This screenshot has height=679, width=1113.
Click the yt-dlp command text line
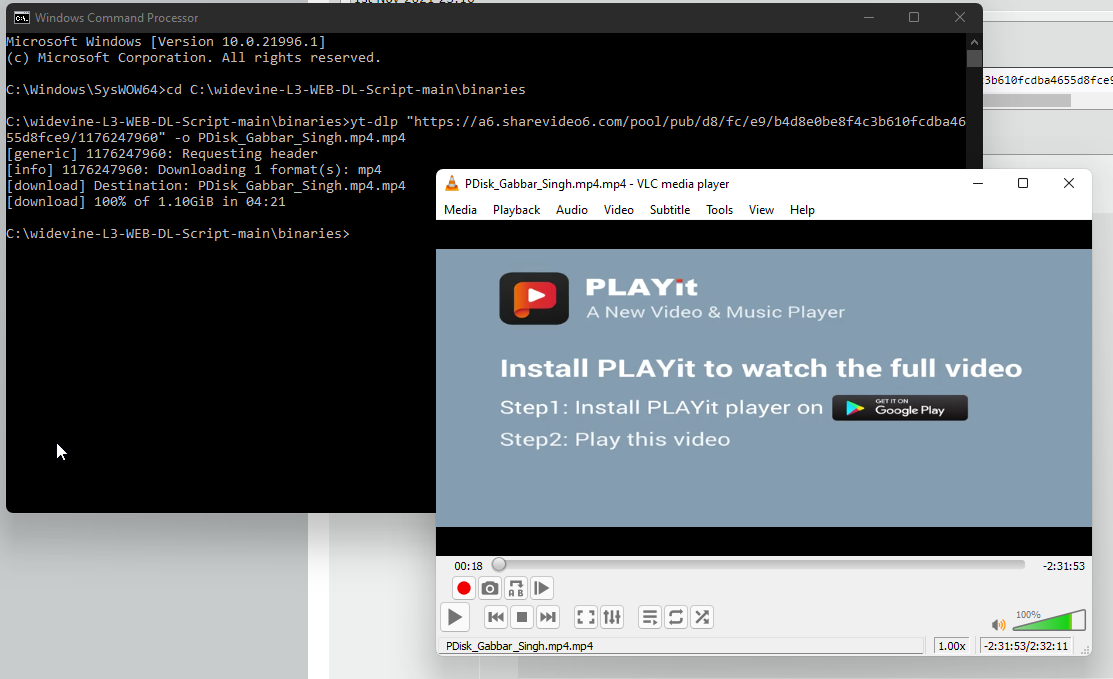point(486,129)
